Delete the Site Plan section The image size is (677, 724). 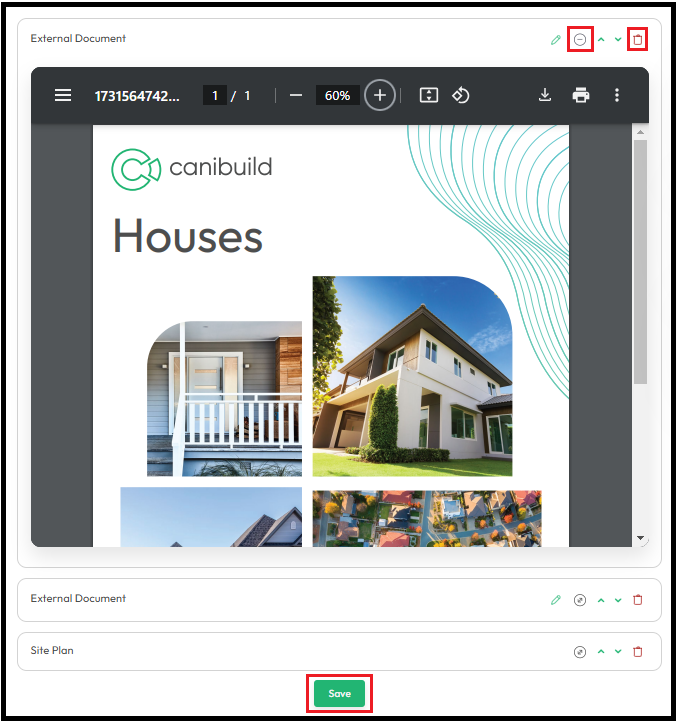638,652
